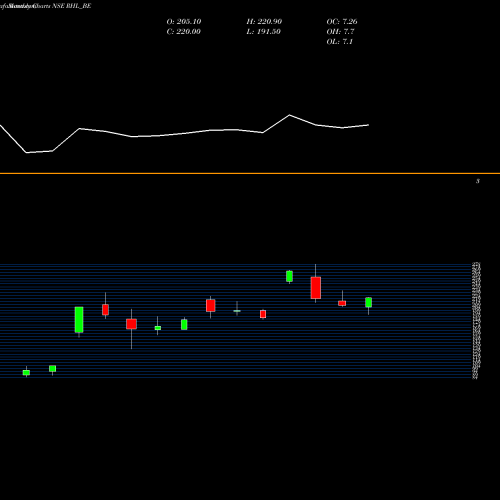500x500 pixels.
Task: Click the OC: 7.26 readout
Action: coord(342,22)
